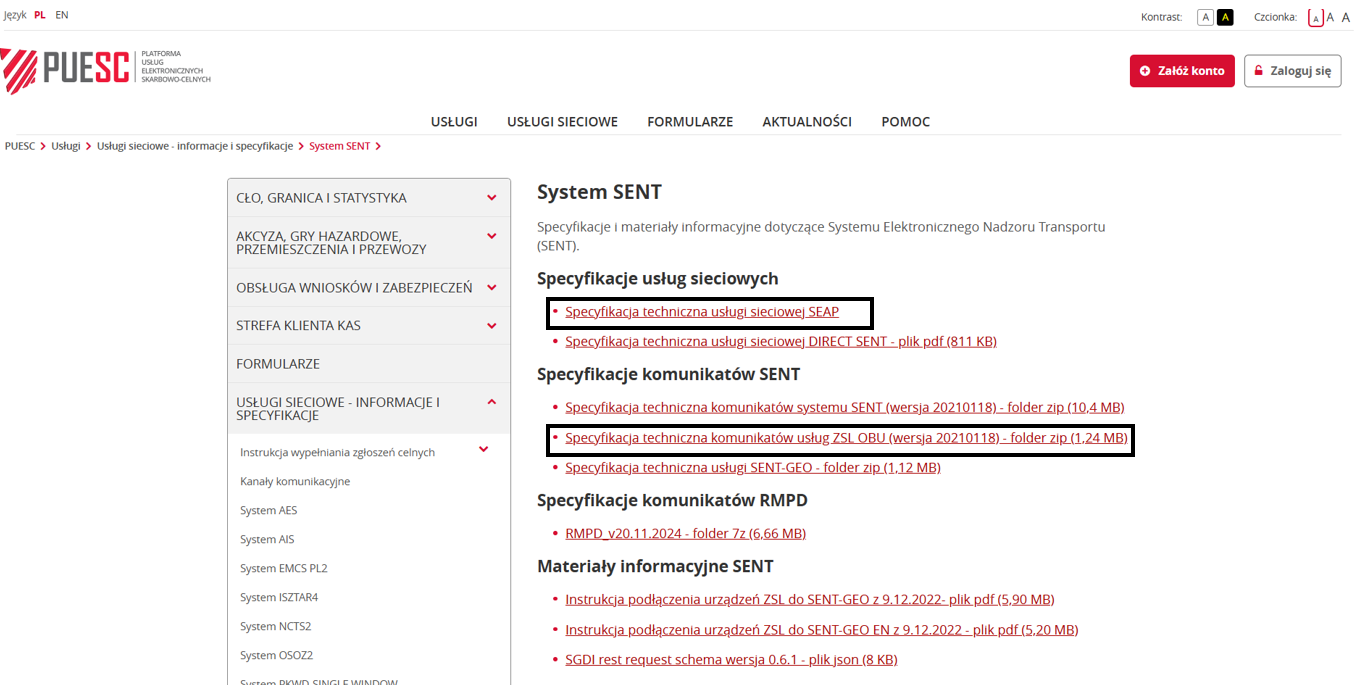
Task: Open the AKTUALNOŚCI menu item
Action: click(806, 122)
